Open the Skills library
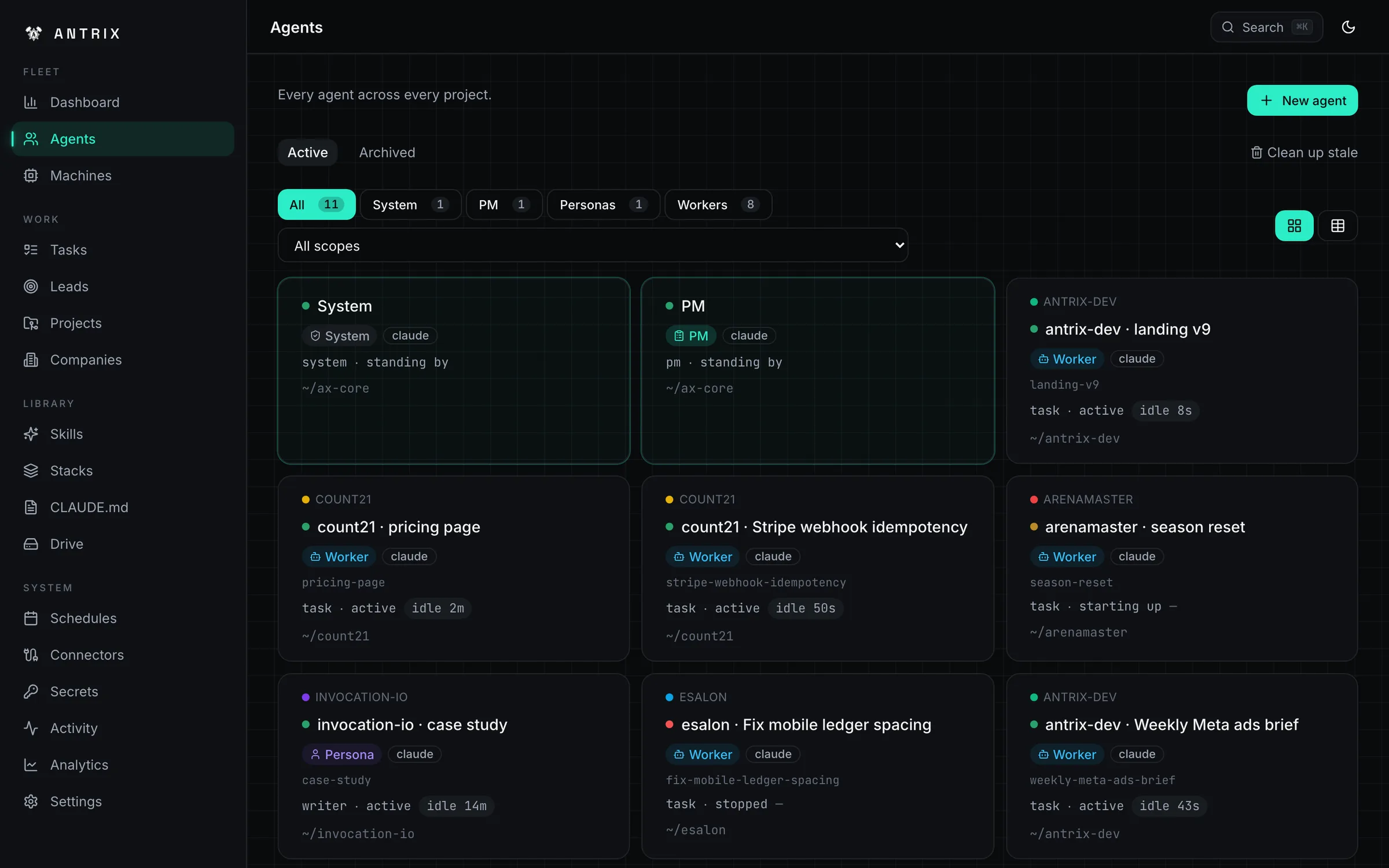 (x=123, y=434)
